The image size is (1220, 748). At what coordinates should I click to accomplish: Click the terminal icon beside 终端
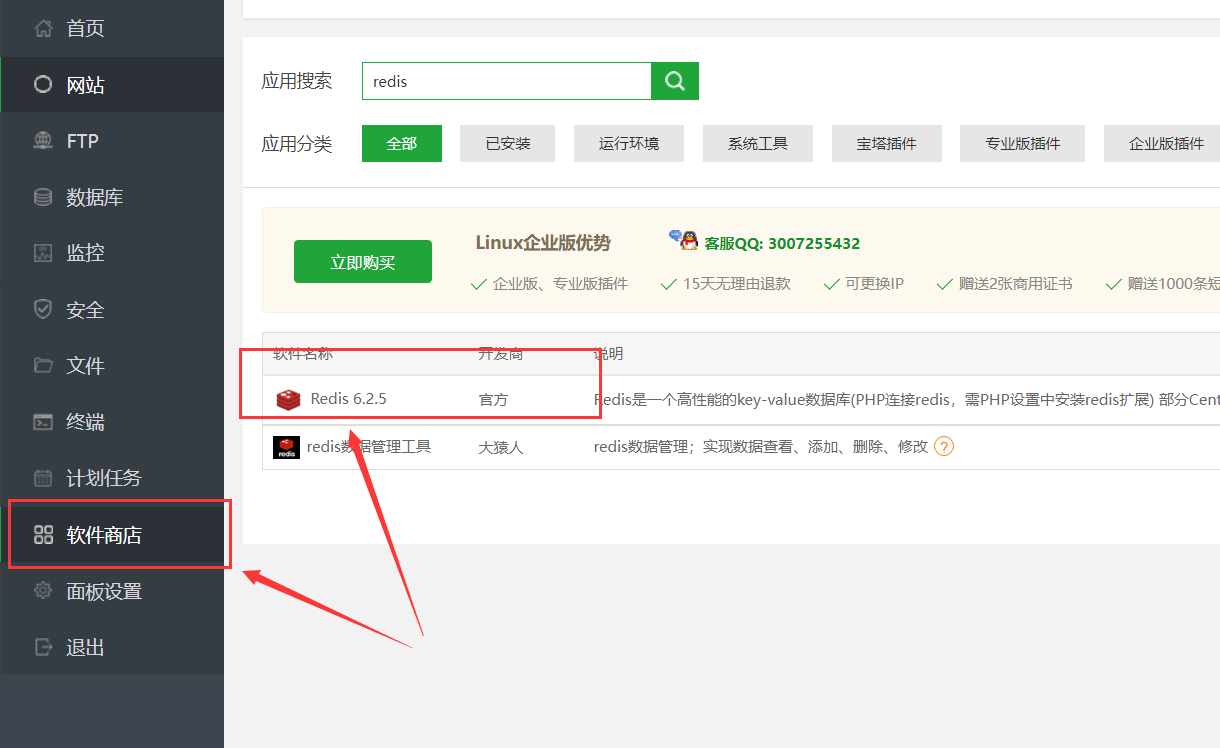tap(43, 421)
